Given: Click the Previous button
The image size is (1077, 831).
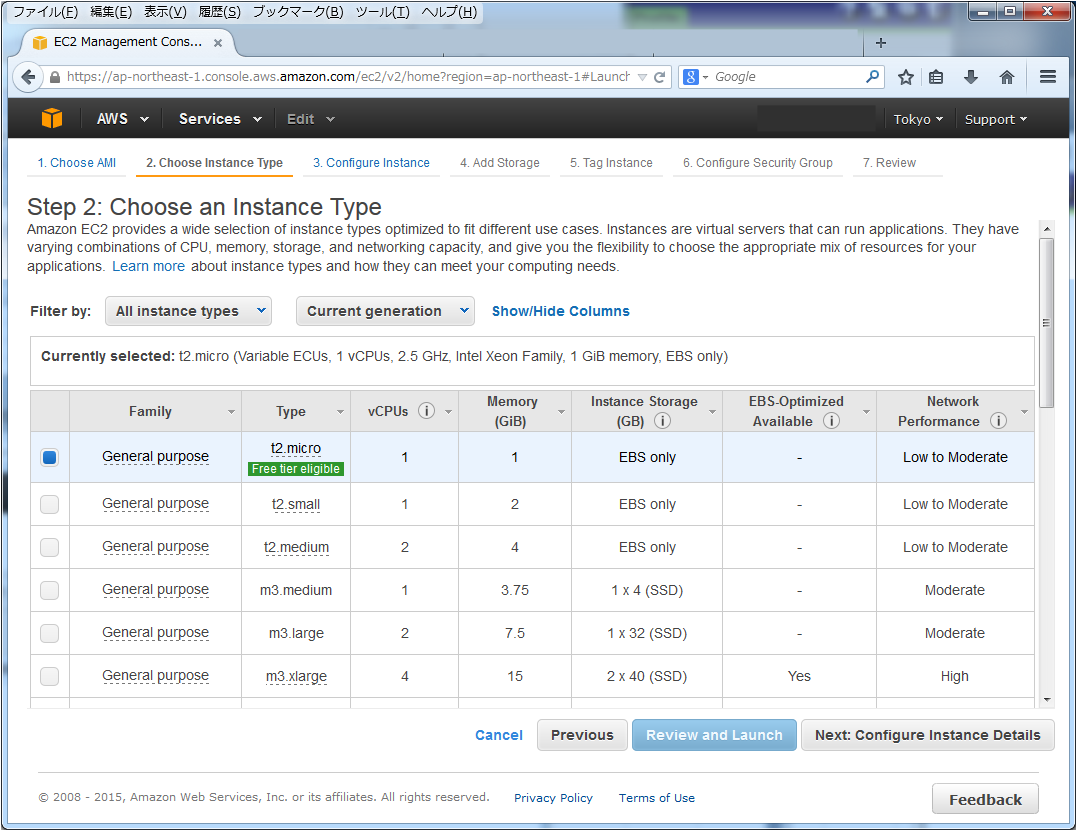Looking at the screenshot, I should pos(582,735).
